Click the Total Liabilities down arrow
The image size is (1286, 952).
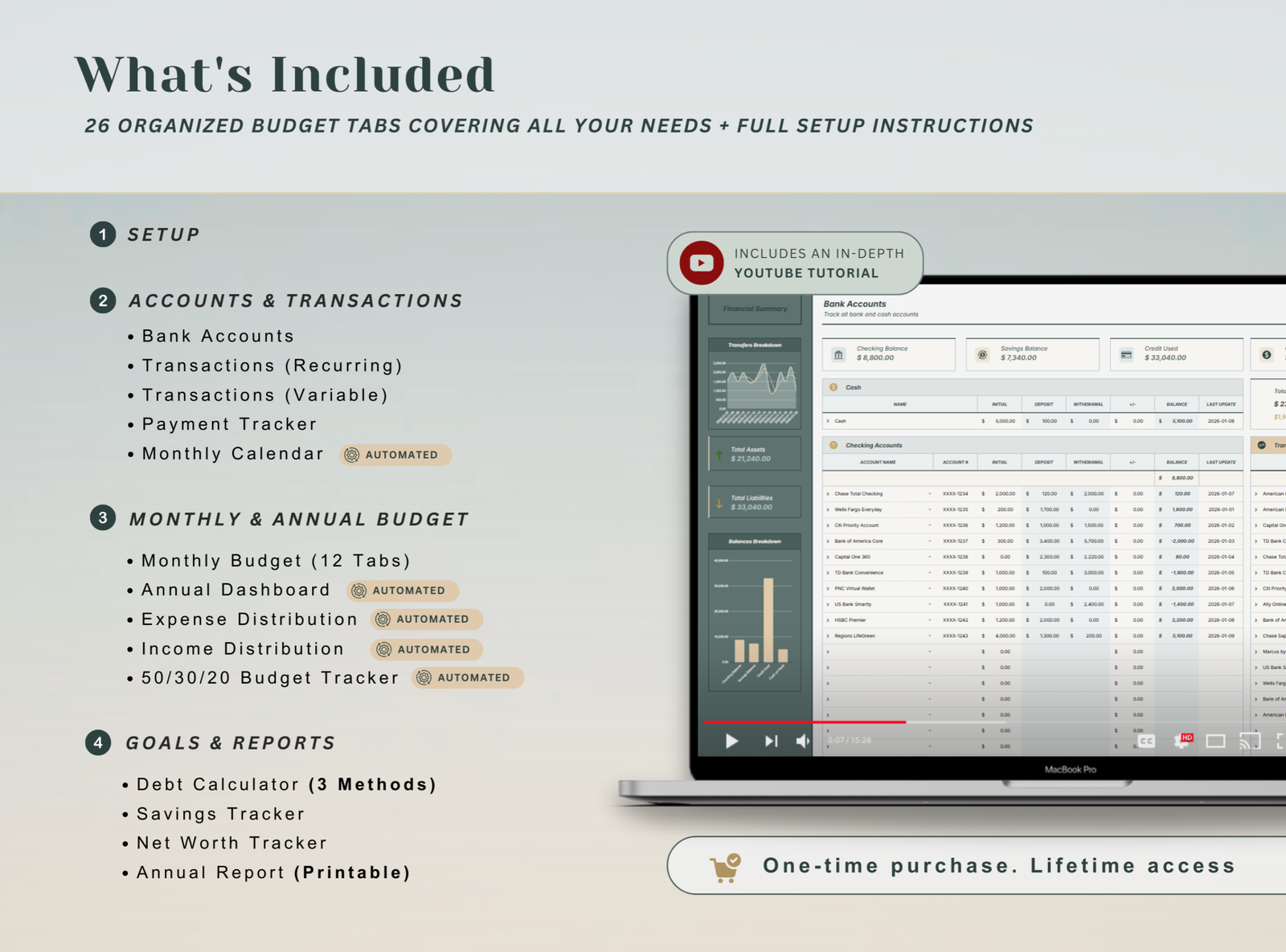click(719, 503)
